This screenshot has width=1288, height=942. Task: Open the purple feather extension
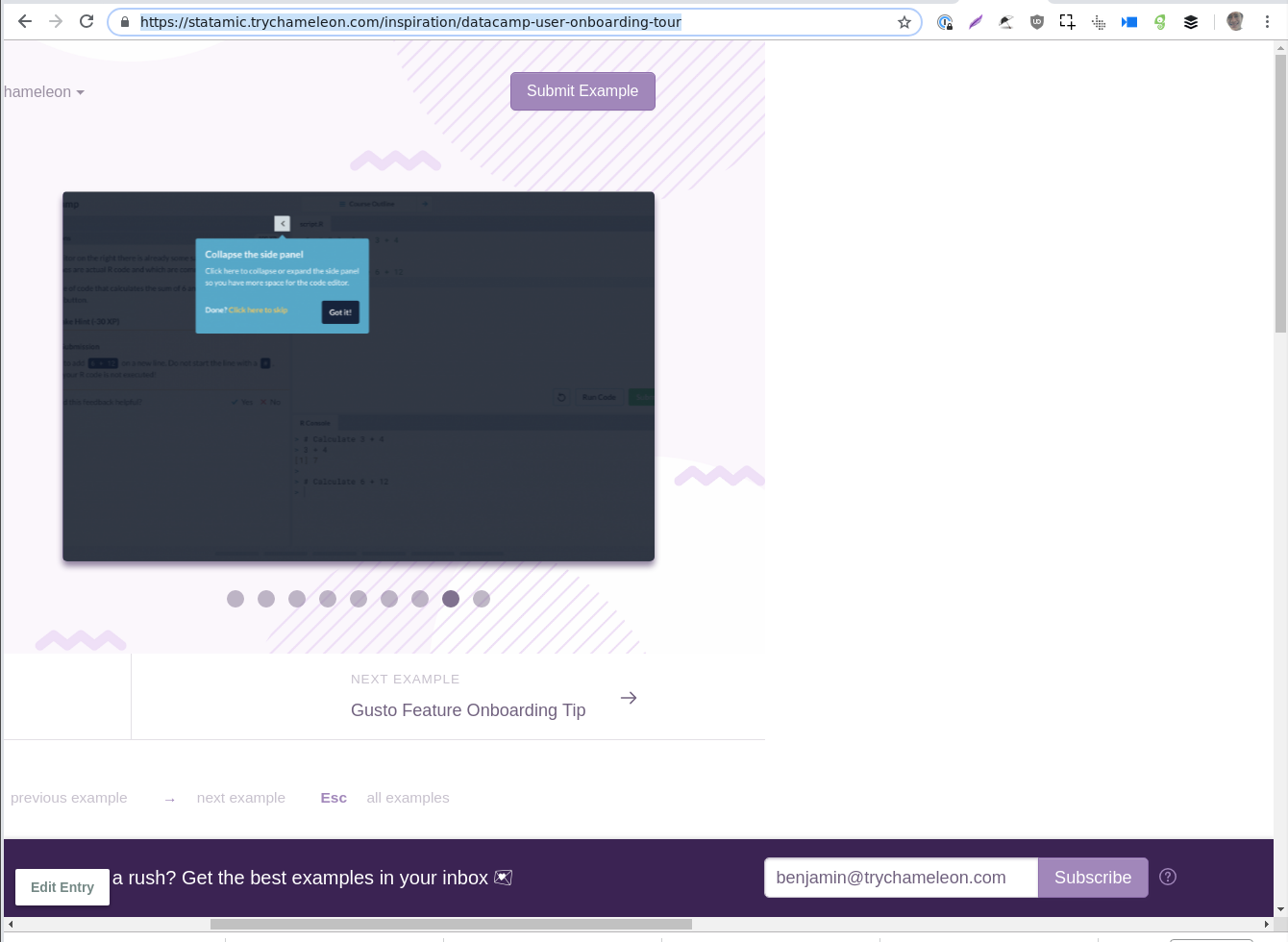[x=976, y=22]
